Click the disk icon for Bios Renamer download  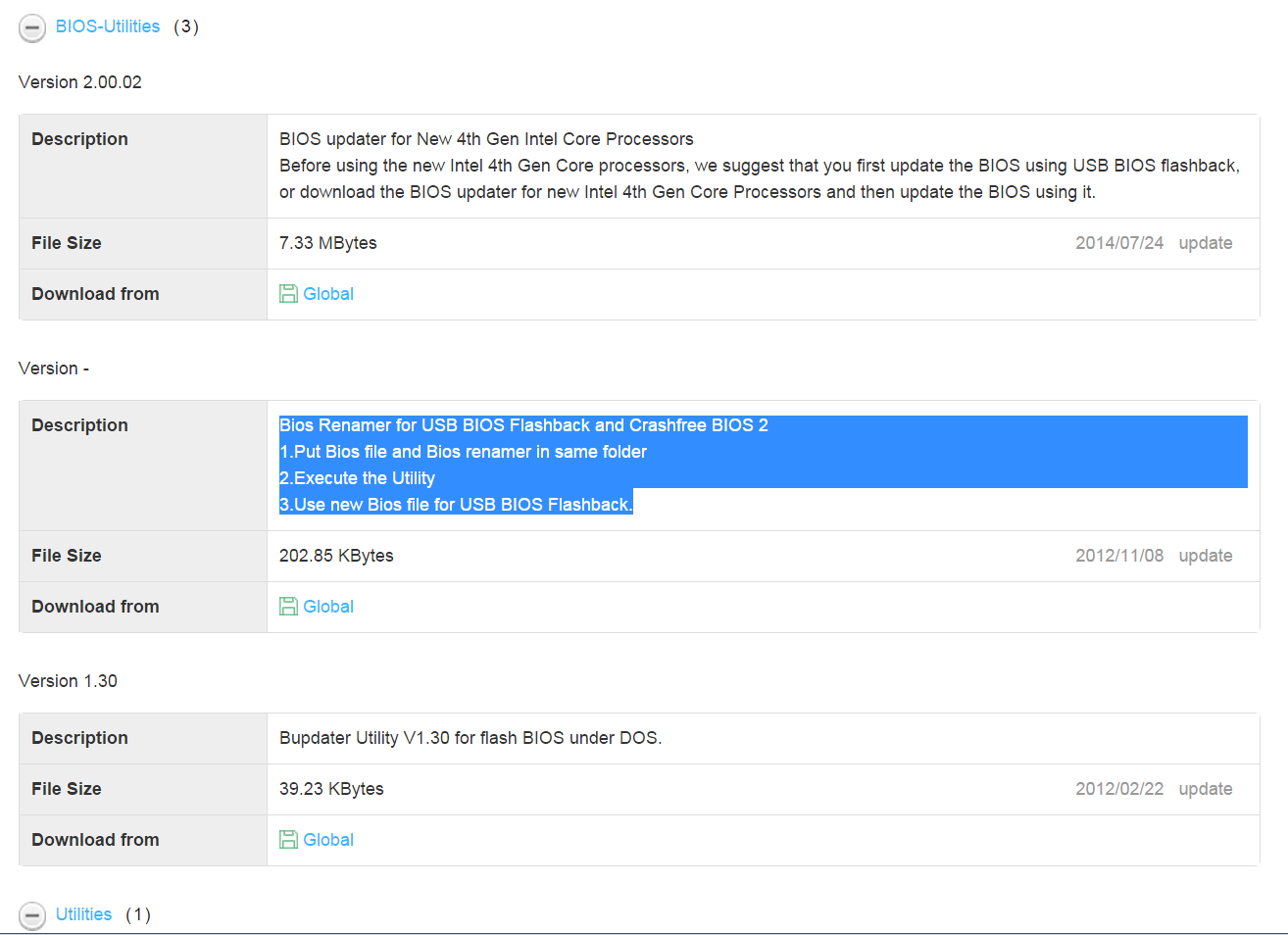(x=288, y=607)
